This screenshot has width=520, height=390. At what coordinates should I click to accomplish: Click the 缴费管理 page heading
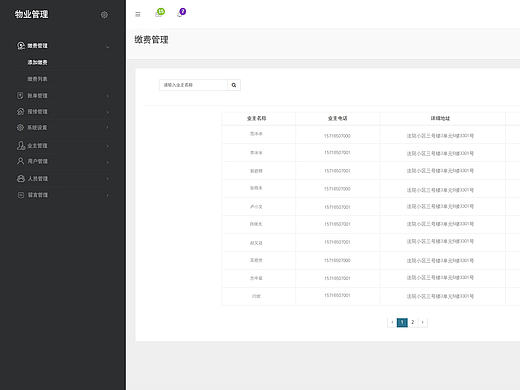[x=151, y=40]
